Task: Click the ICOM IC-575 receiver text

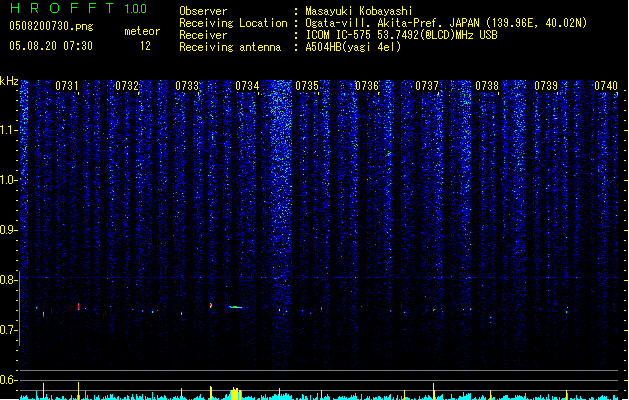Action: (x=401, y=35)
